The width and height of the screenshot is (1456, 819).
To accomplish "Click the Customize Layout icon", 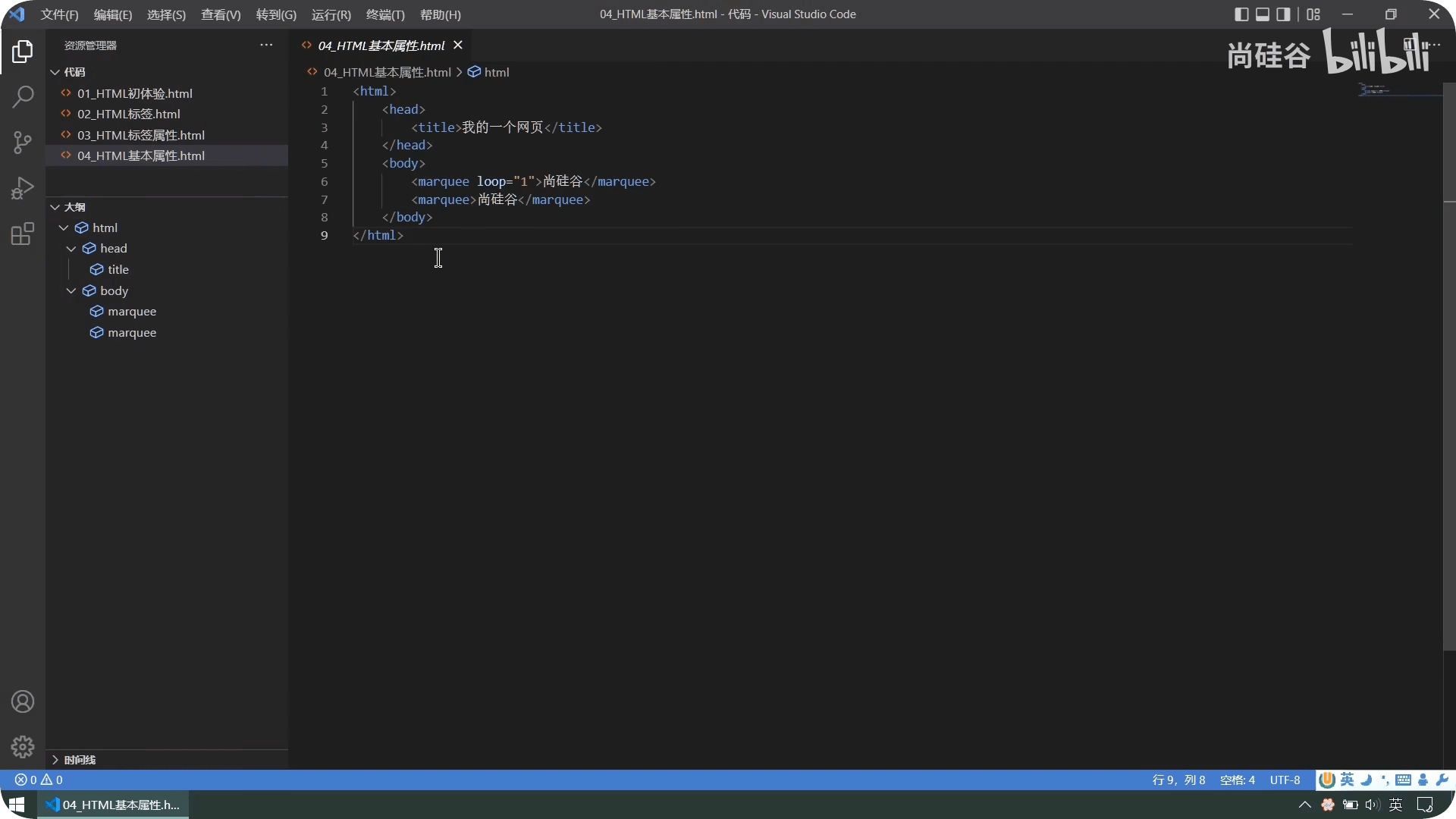I will tap(1313, 14).
